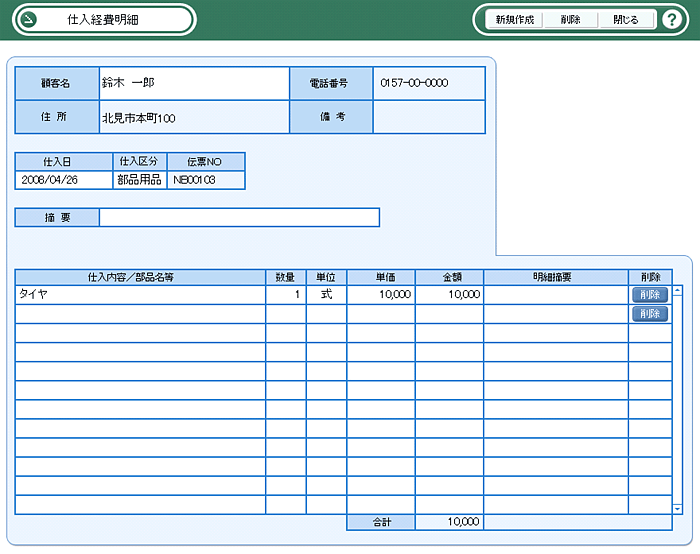Click the table scrollbar up arrow
Screen dimensions: 700x554
point(678,292)
